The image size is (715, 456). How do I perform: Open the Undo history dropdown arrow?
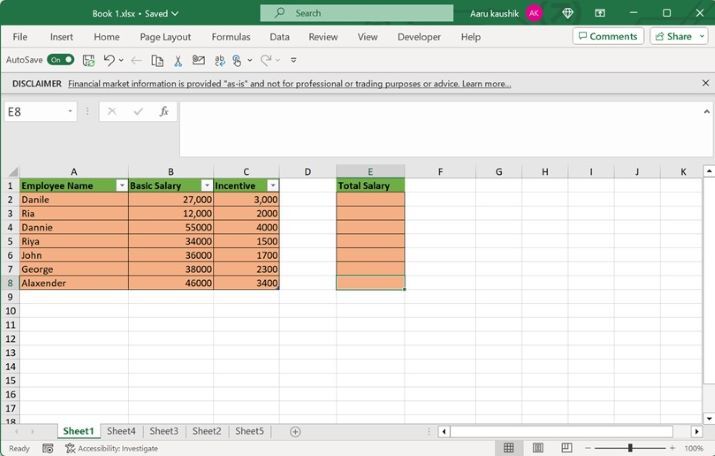pyautogui.click(x=121, y=60)
